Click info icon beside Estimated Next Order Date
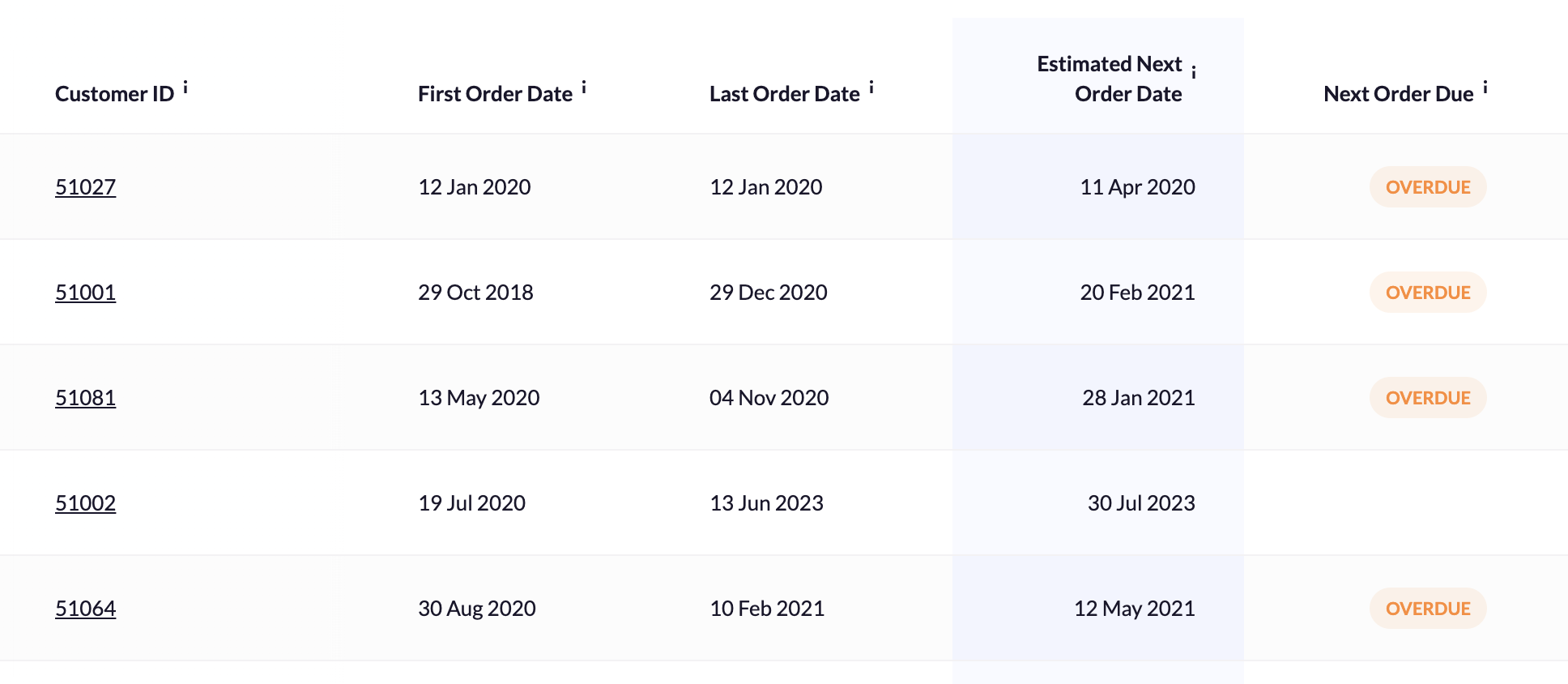 1194,73
